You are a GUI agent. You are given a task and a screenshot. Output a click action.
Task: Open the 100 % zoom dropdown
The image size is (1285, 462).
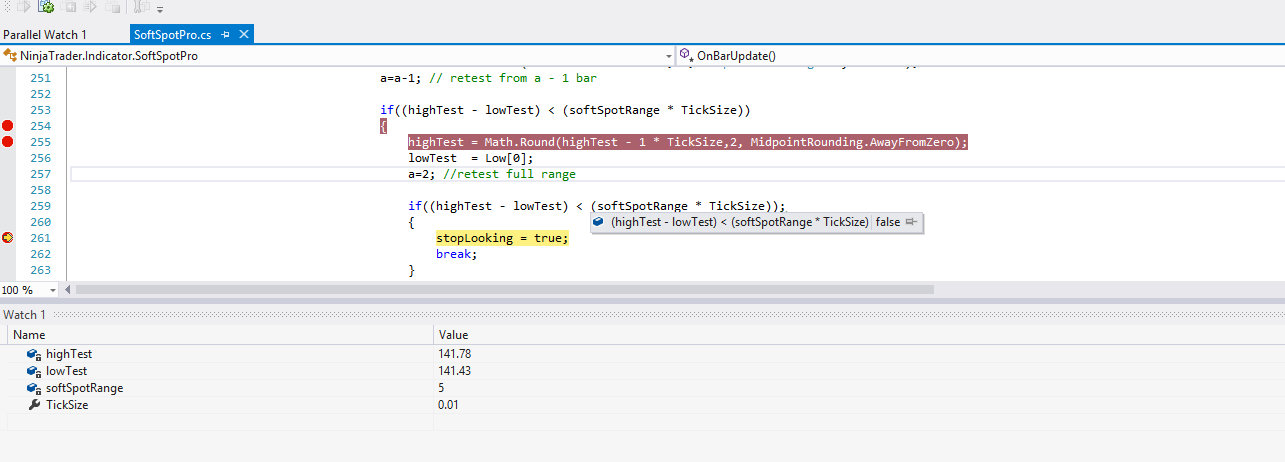pos(52,290)
